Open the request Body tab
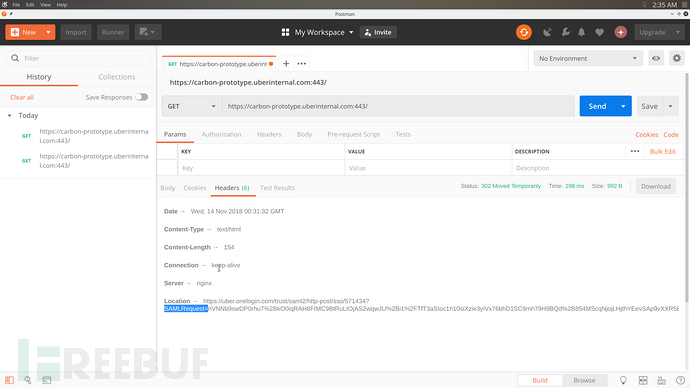The height and width of the screenshot is (388, 690). pyautogui.click(x=304, y=134)
